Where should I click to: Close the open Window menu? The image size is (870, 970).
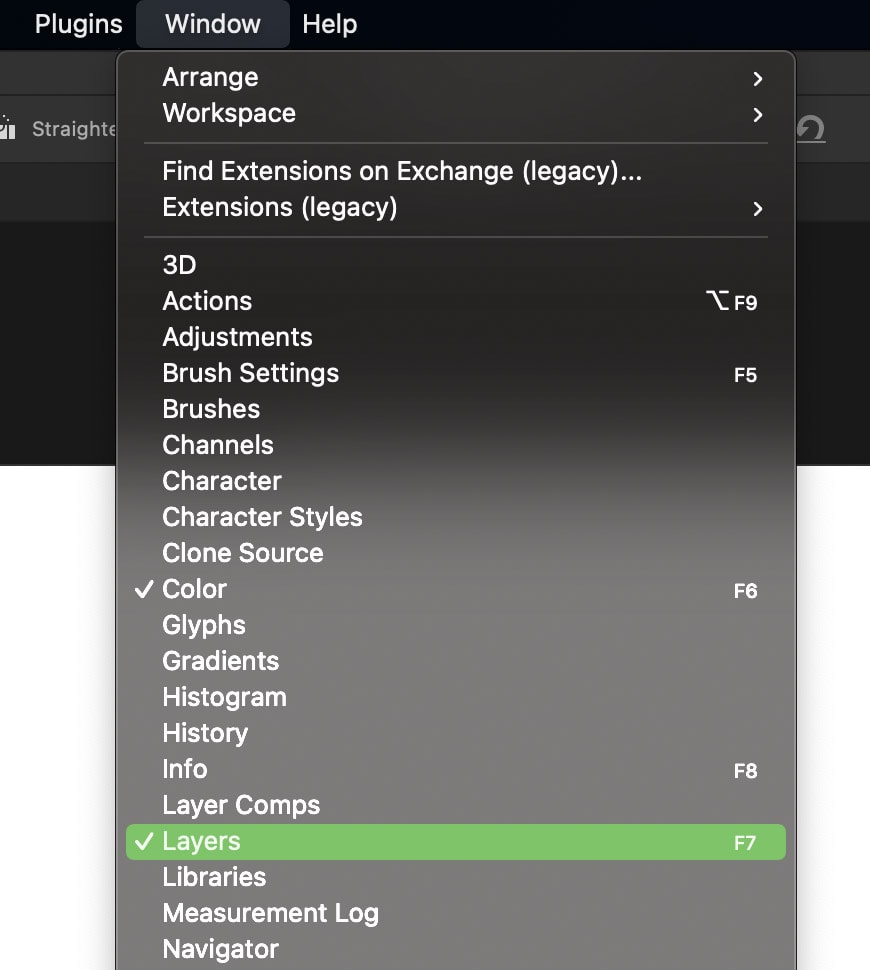[213, 24]
